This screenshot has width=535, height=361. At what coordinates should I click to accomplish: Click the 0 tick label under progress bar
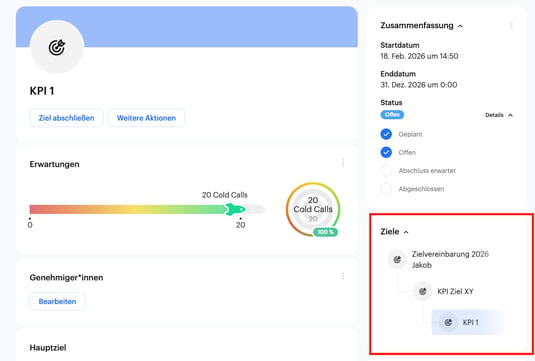coord(30,225)
